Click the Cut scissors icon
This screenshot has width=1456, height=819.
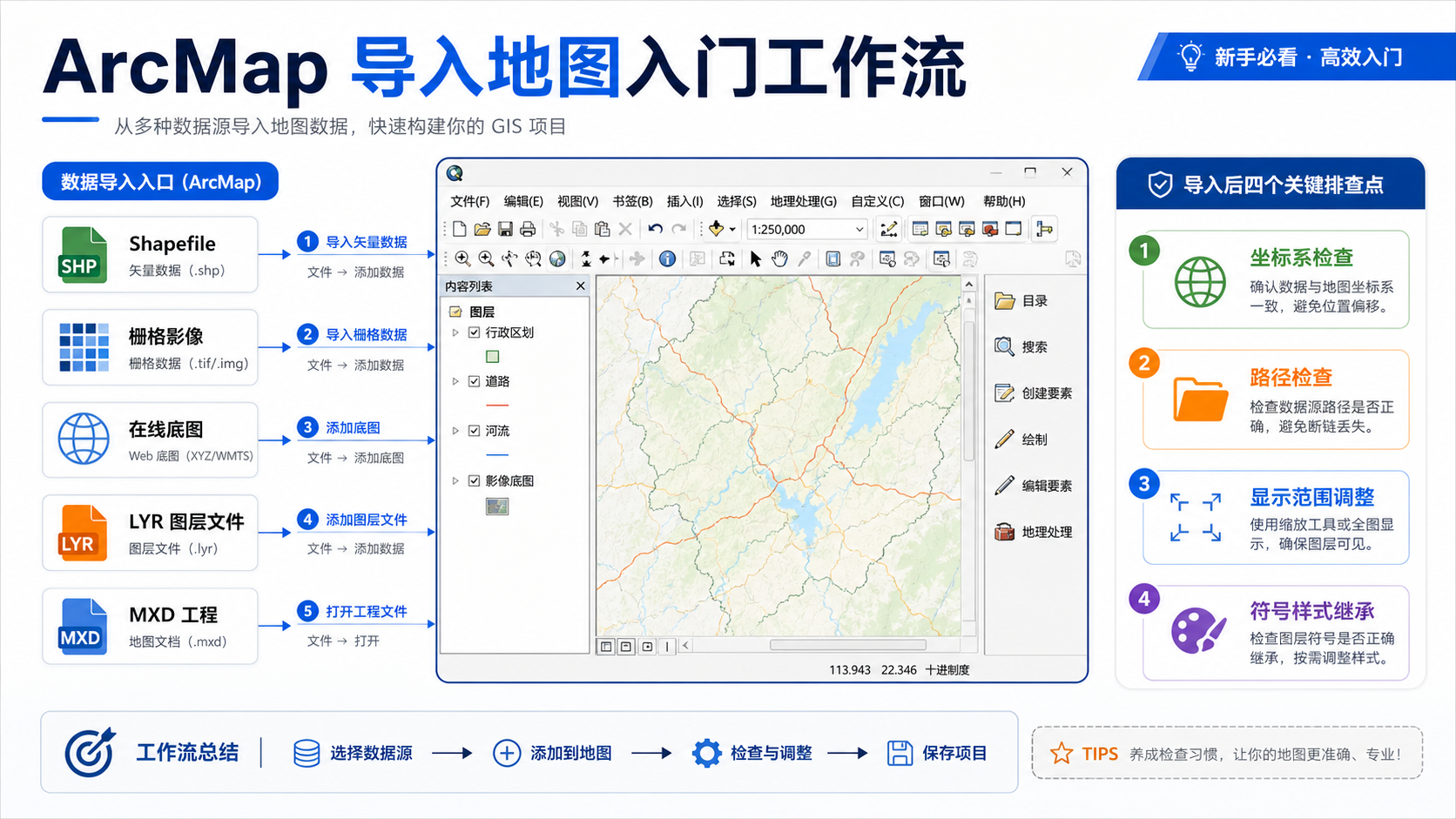(x=556, y=229)
